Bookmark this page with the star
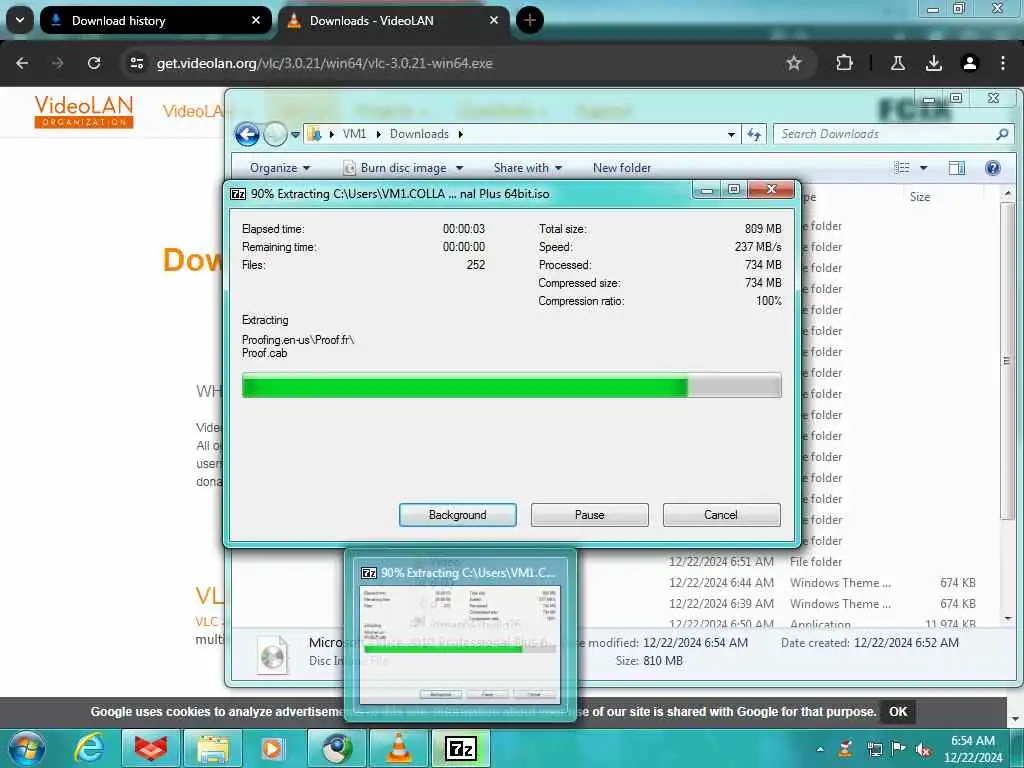 click(x=793, y=63)
